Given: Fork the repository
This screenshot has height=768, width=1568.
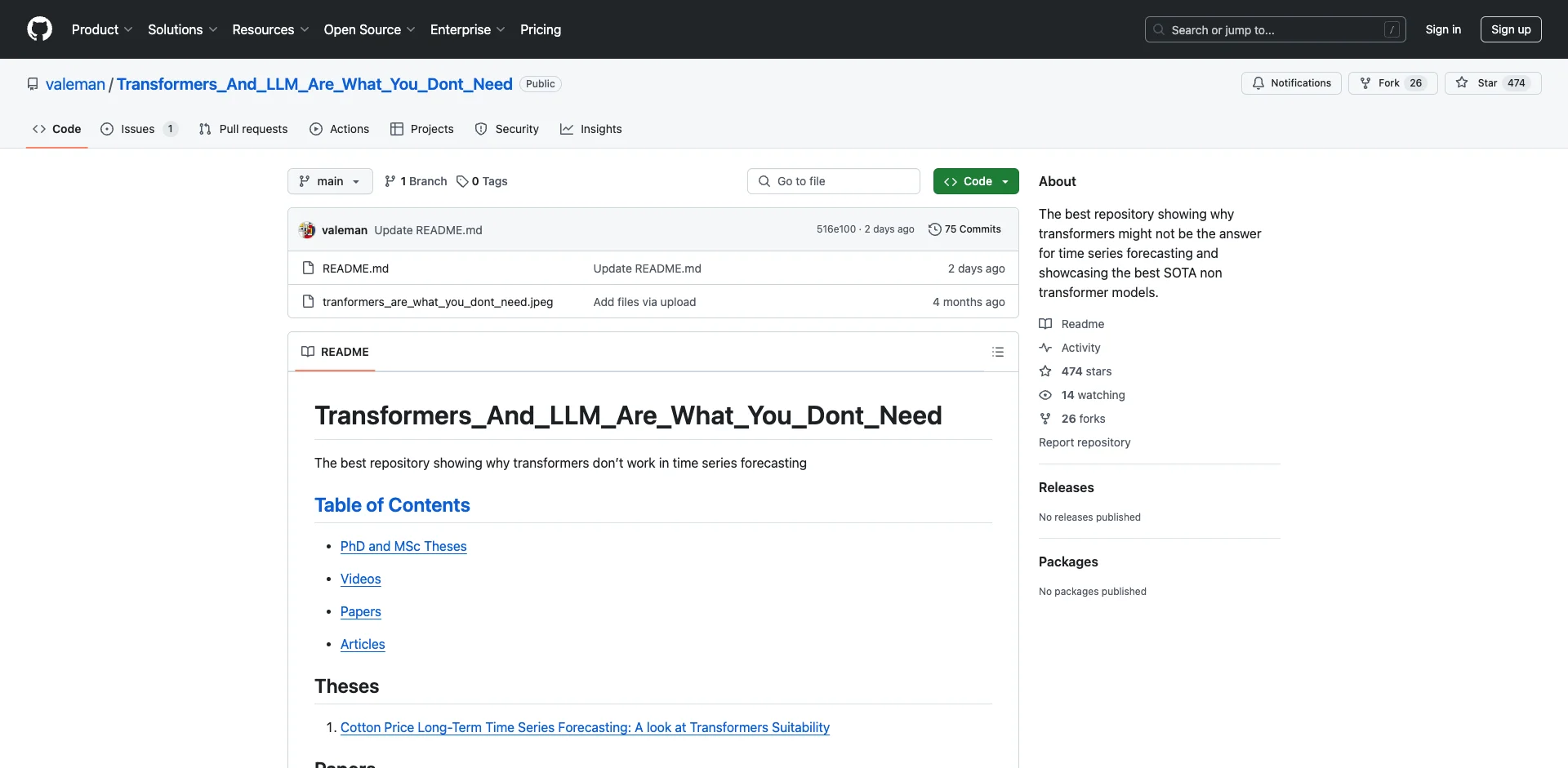Looking at the screenshot, I should click(1392, 83).
